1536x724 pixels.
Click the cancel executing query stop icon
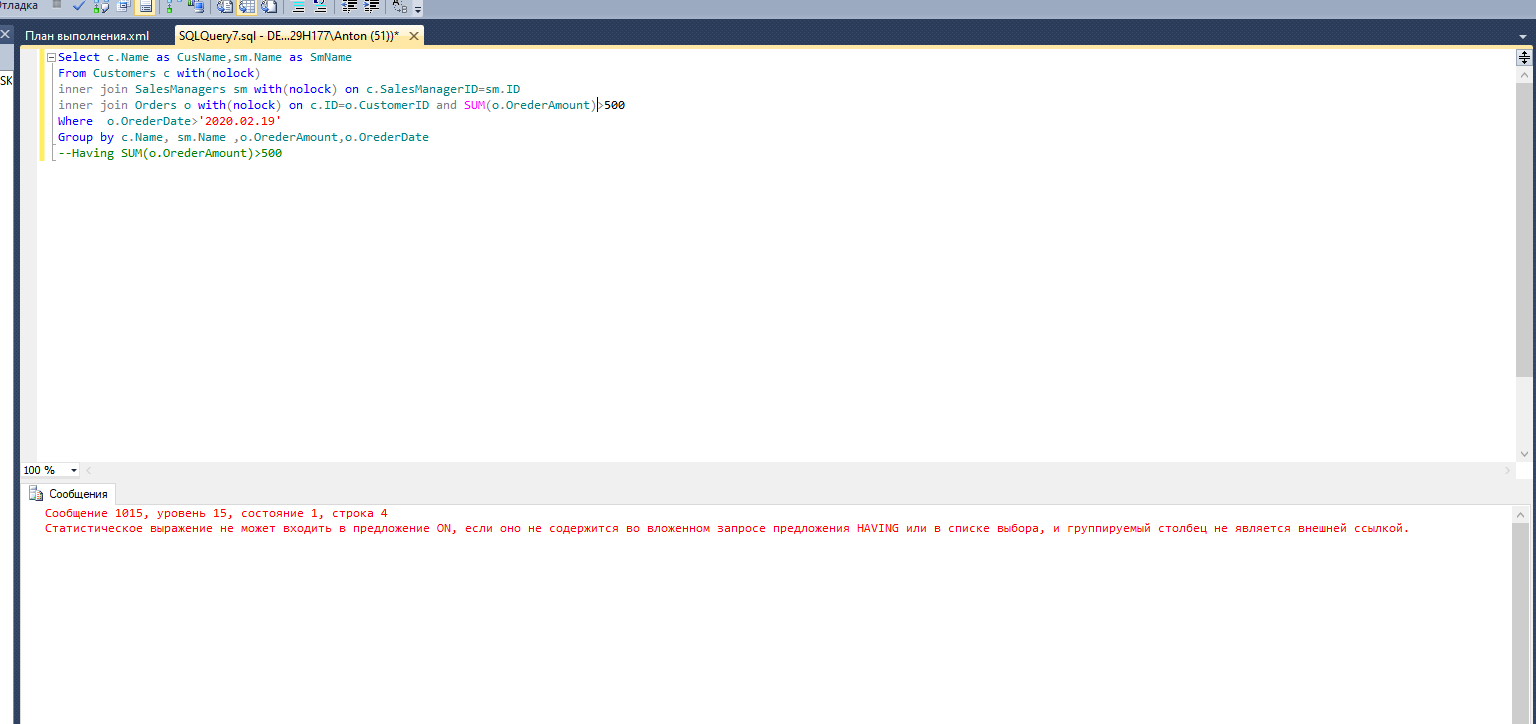57,5
